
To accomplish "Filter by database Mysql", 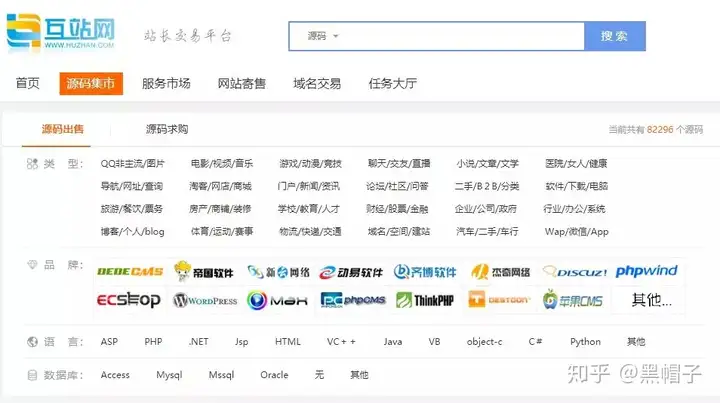I will pos(169,375).
